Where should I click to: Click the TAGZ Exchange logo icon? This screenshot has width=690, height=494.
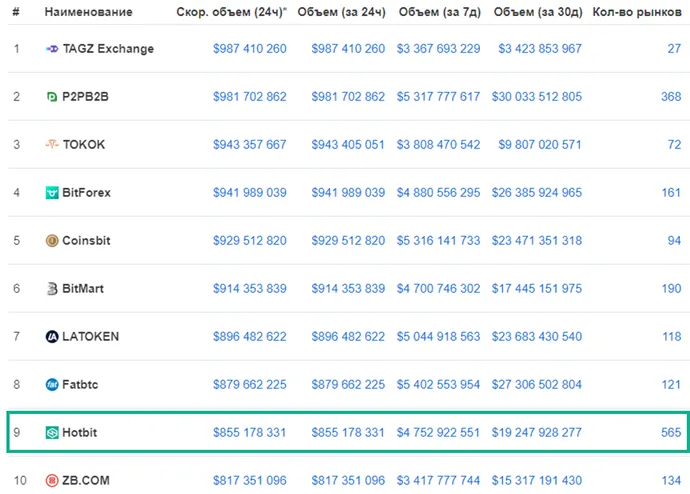[52, 49]
